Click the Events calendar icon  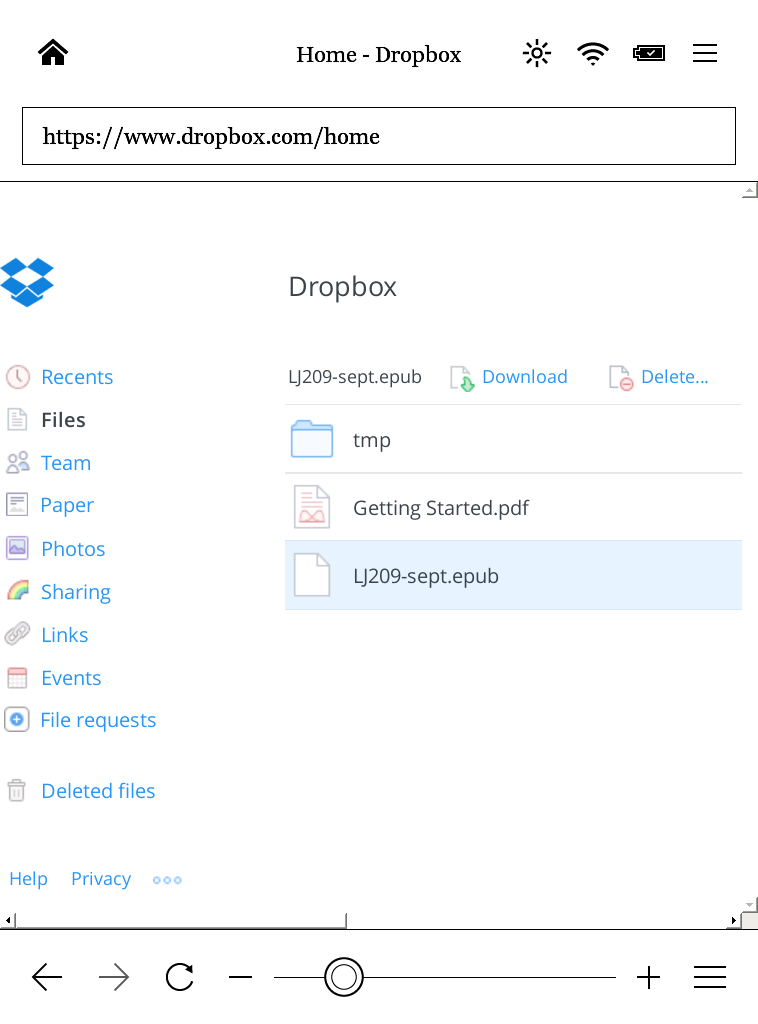17,678
